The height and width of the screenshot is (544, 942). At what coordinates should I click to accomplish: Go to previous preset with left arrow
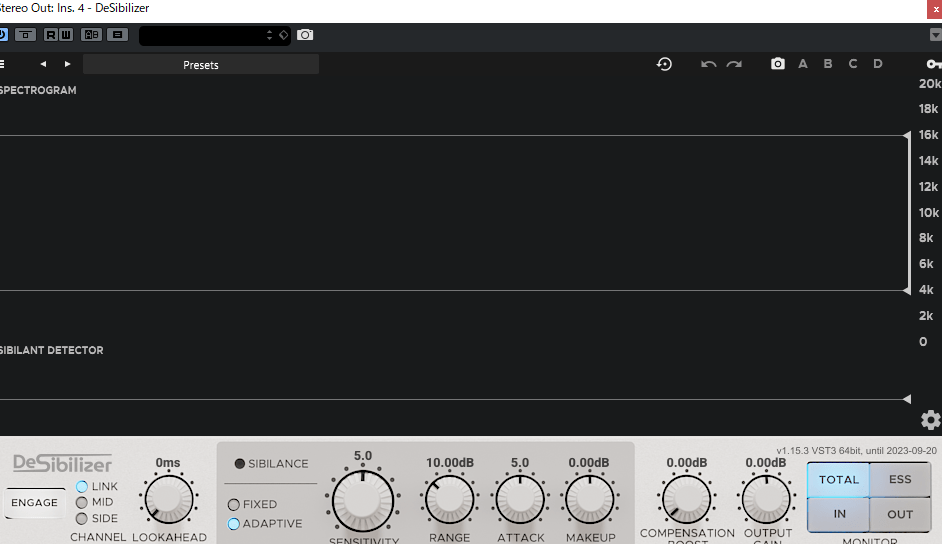click(x=43, y=64)
